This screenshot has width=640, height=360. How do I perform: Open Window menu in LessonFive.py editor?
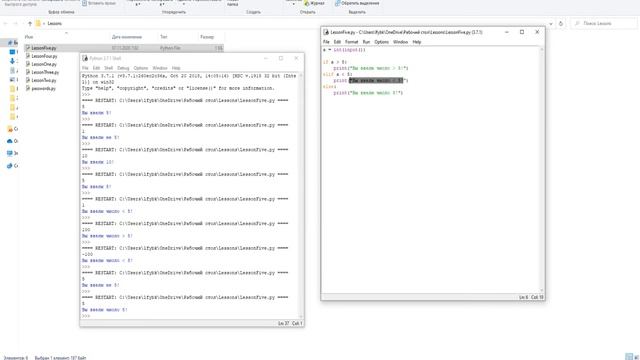click(x=400, y=42)
